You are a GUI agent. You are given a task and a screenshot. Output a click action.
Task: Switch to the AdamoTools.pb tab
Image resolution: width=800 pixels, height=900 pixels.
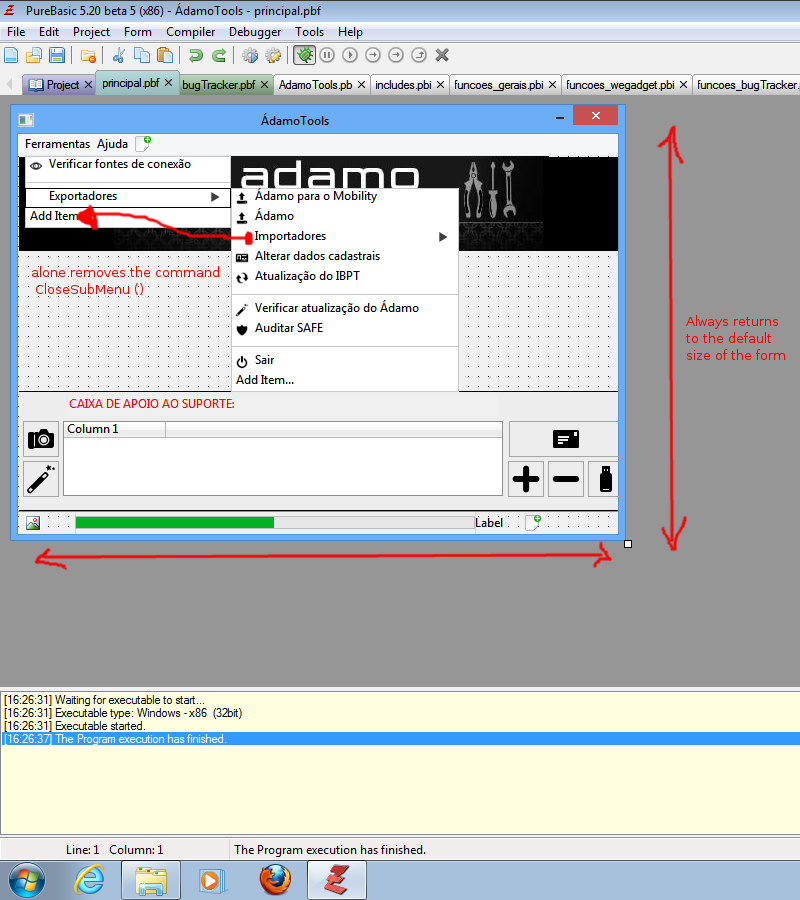322,84
